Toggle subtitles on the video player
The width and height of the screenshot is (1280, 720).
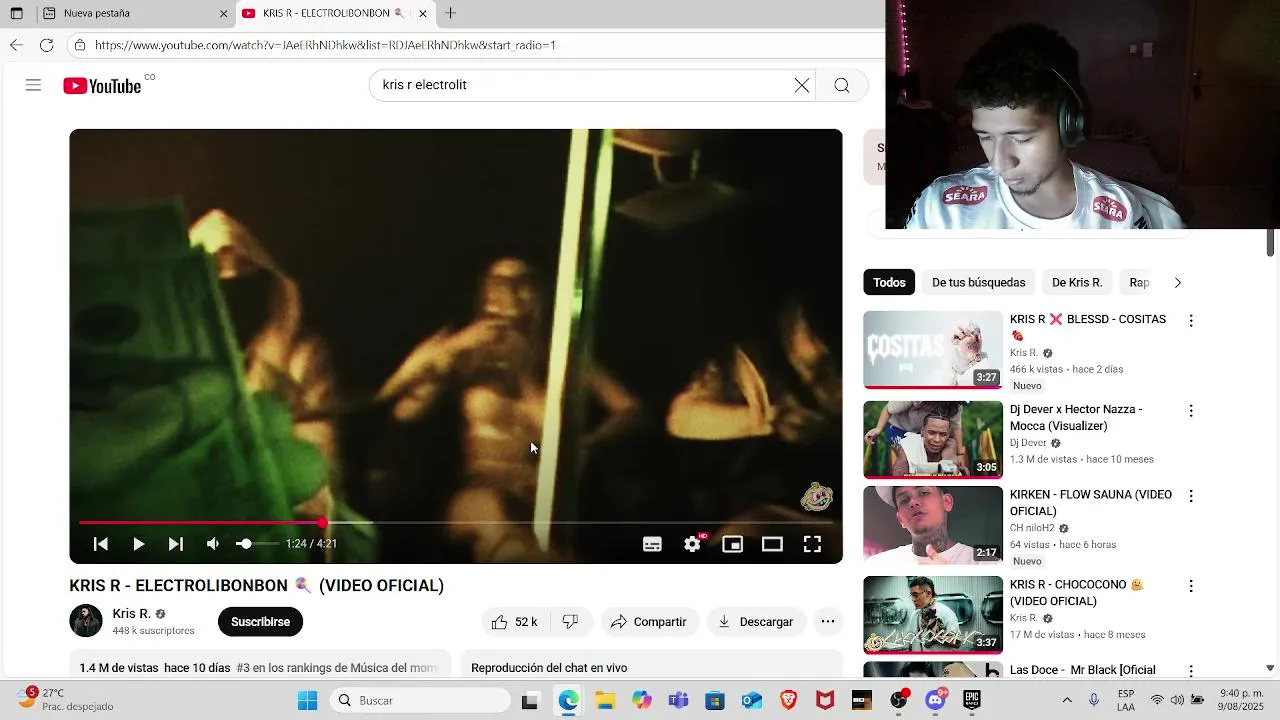click(x=652, y=544)
